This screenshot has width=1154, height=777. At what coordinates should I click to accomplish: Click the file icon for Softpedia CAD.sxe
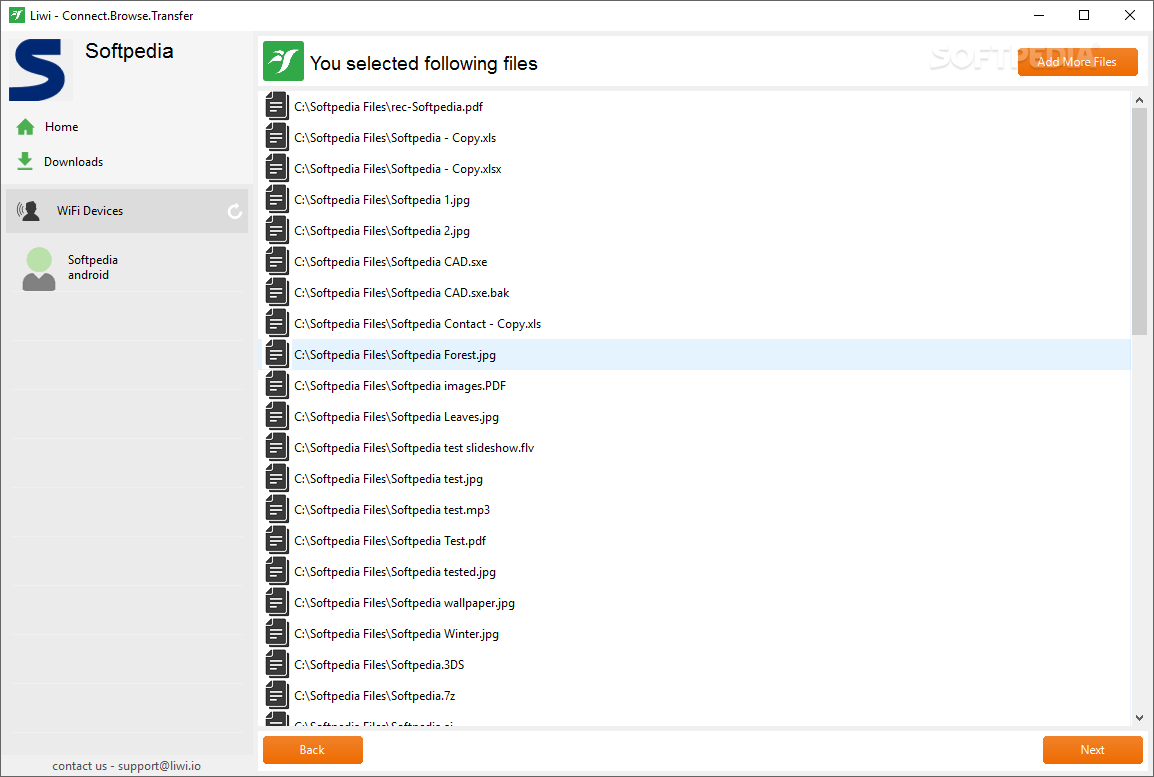277,260
